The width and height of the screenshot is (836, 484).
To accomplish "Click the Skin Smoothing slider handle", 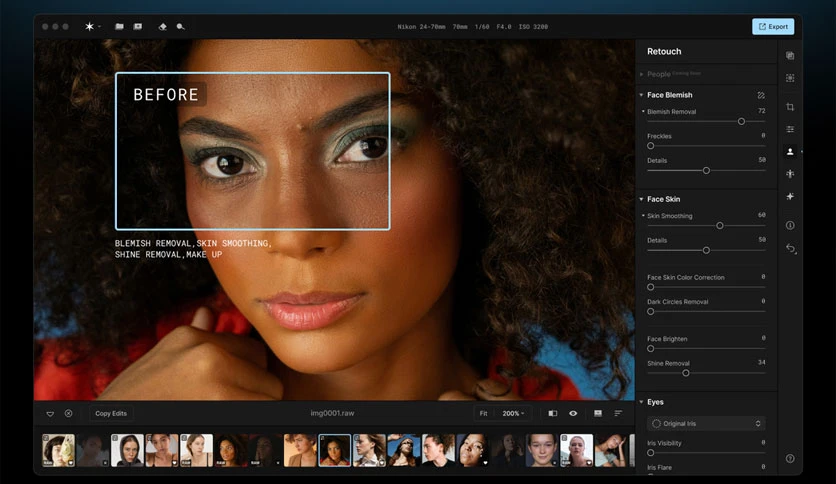I will (720, 226).
